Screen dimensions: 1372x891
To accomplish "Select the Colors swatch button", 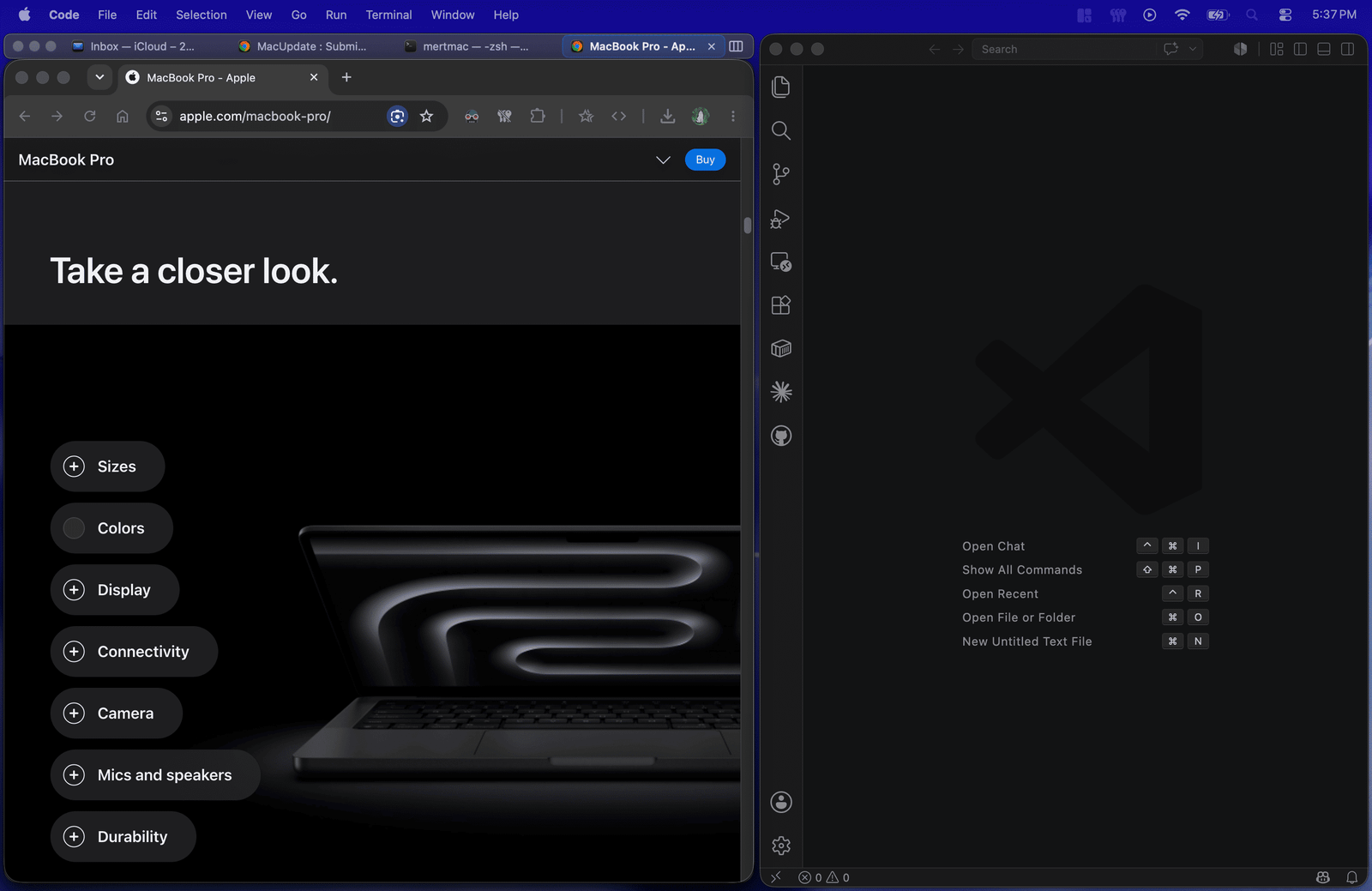I will click(111, 528).
